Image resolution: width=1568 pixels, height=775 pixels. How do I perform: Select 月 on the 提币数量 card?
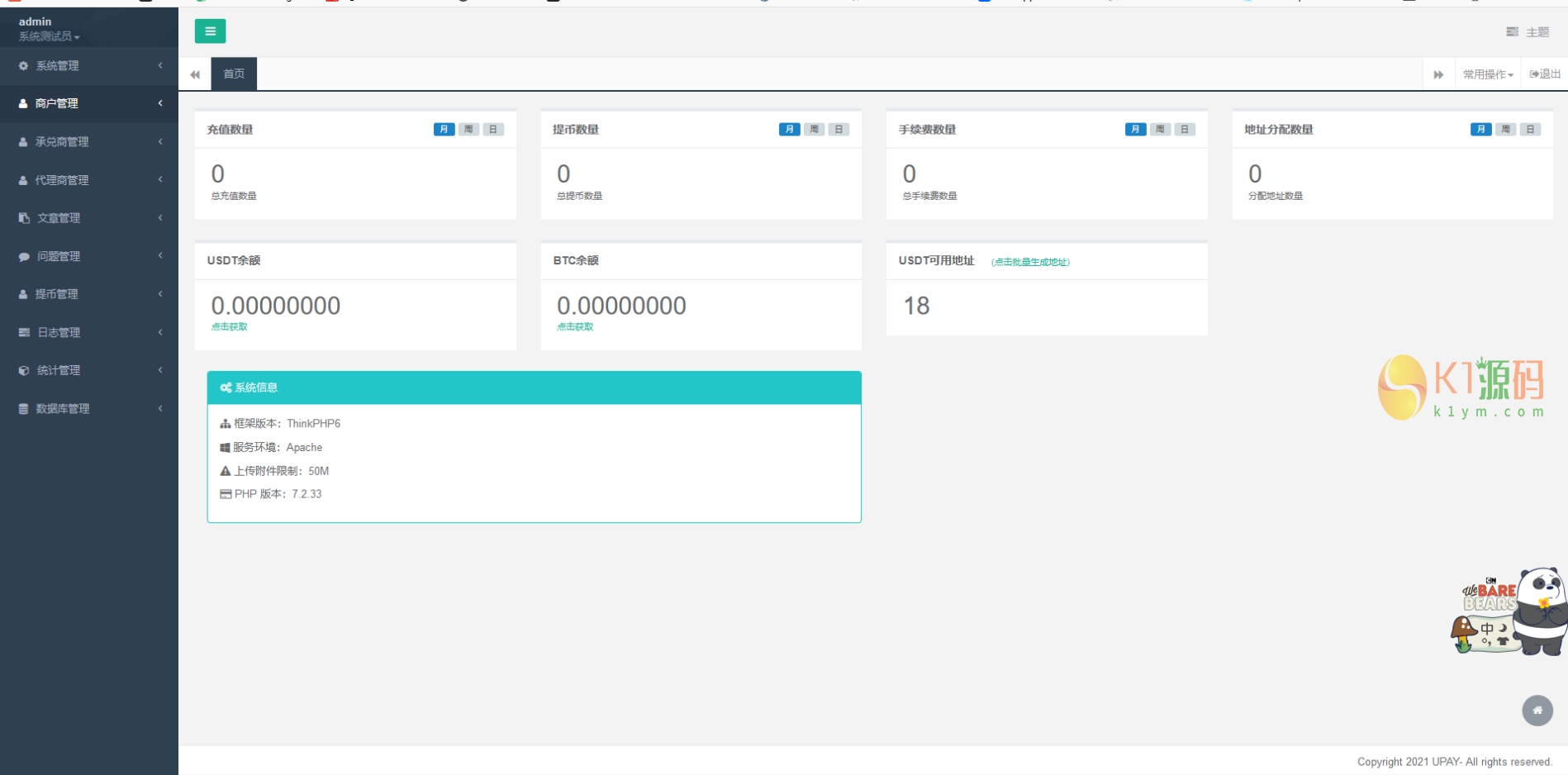pyautogui.click(x=790, y=130)
